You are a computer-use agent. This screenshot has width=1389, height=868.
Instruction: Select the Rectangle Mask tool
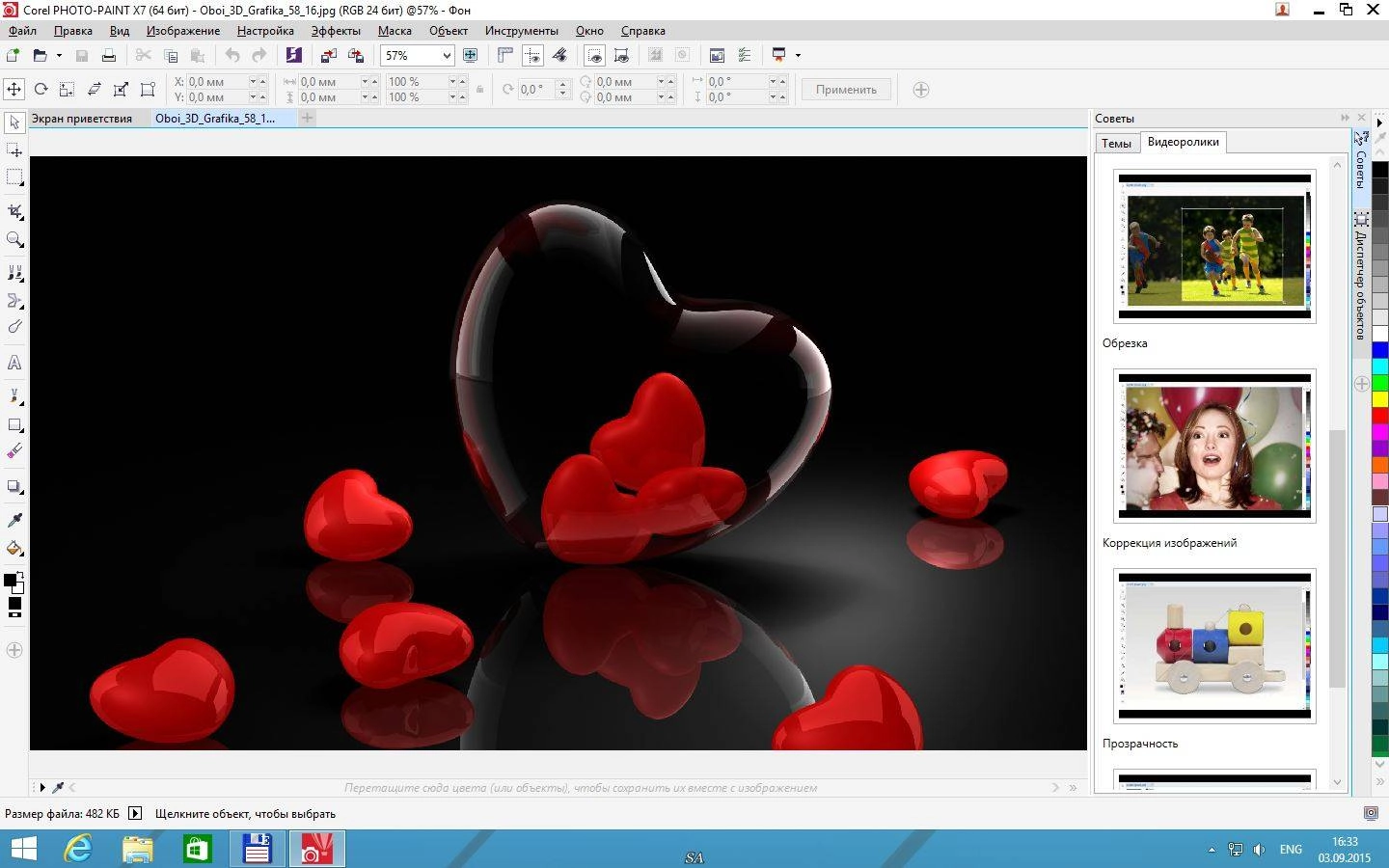click(x=14, y=177)
